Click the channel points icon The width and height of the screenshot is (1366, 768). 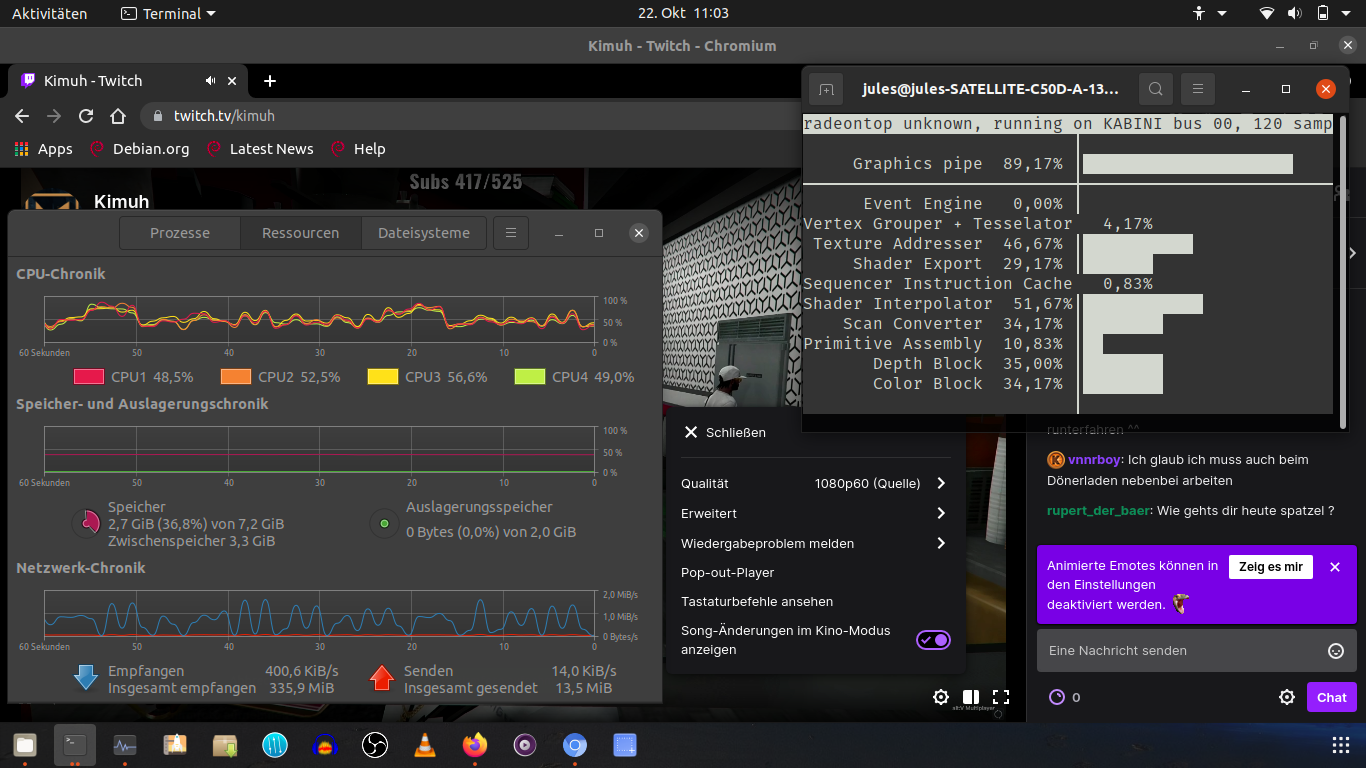coord(1057,697)
